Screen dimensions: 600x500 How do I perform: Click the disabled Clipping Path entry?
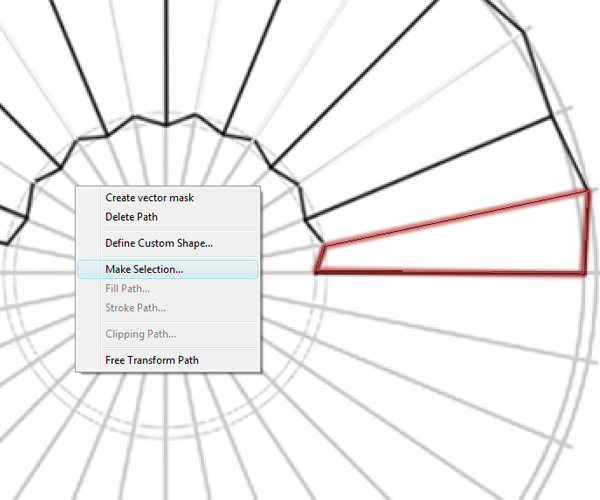(141, 333)
